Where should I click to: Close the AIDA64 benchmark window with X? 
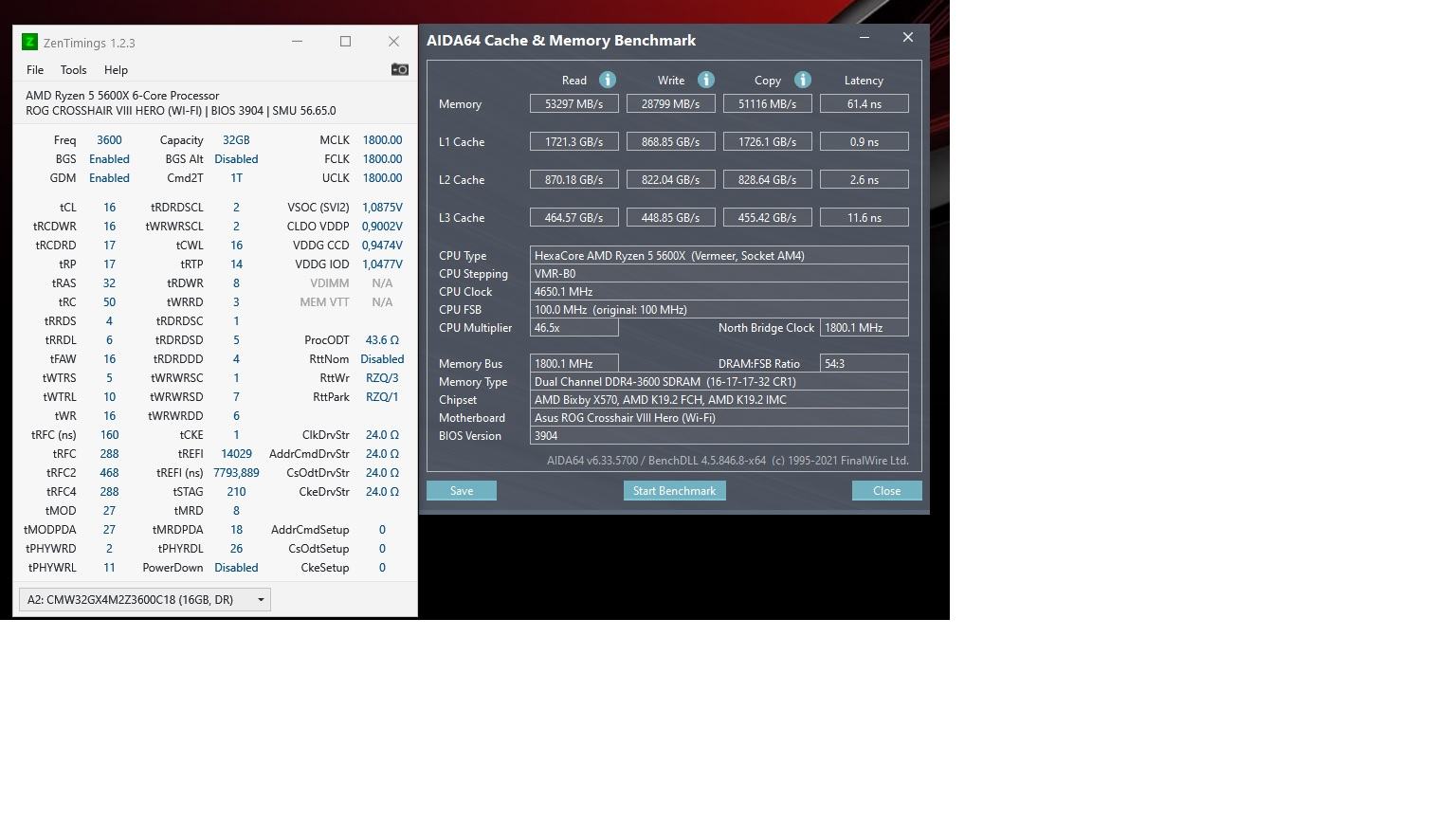[908, 38]
